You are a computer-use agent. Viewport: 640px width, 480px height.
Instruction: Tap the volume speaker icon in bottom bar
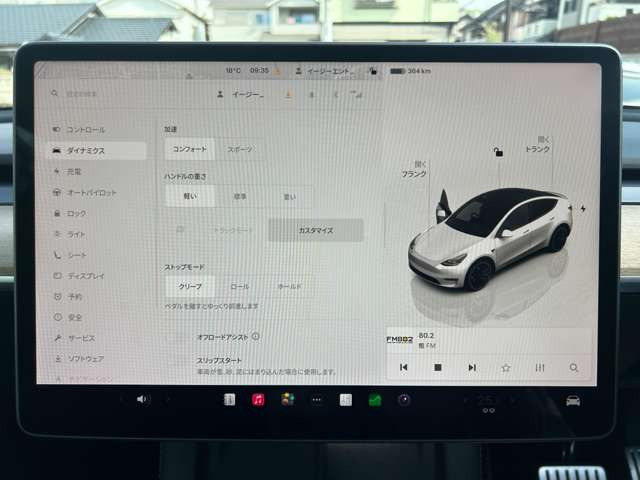coord(142,399)
